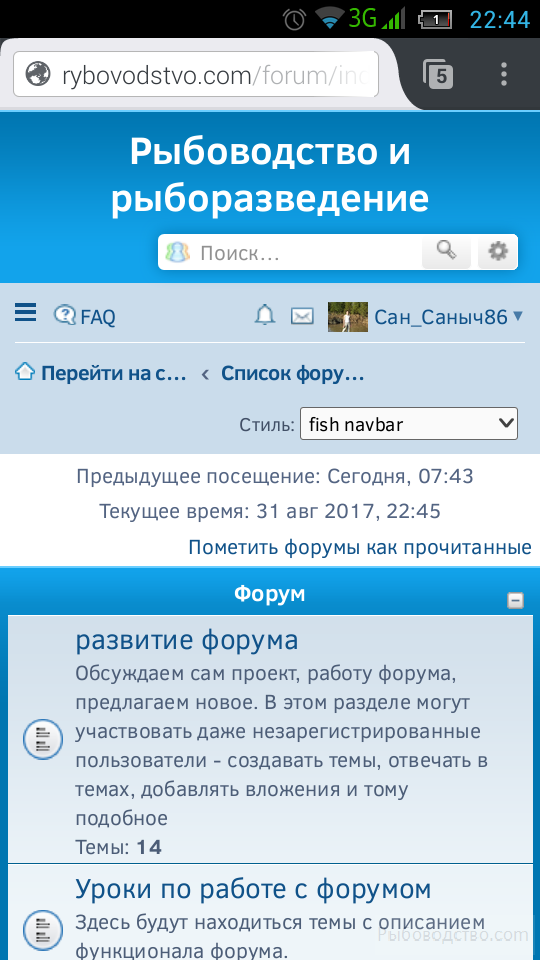The width and height of the screenshot is (540, 960).
Task: Click the user avatar thumbnail
Action: [348, 317]
